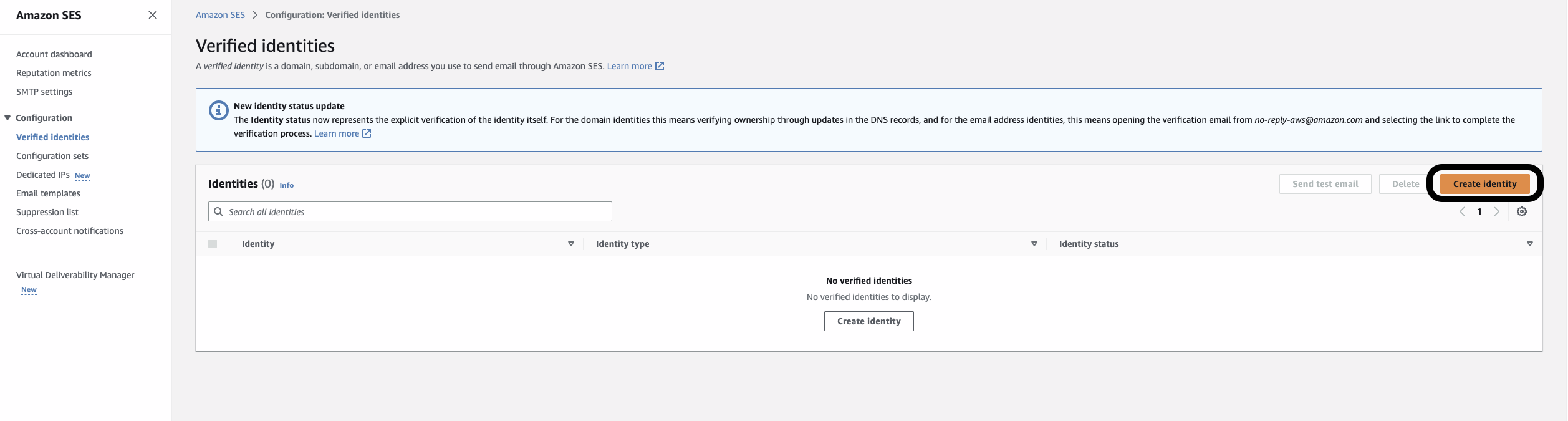The width and height of the screenshot is (1568, 421).
Task: Click Amazon SES breadcrumb link
Action: coord(220,15)
